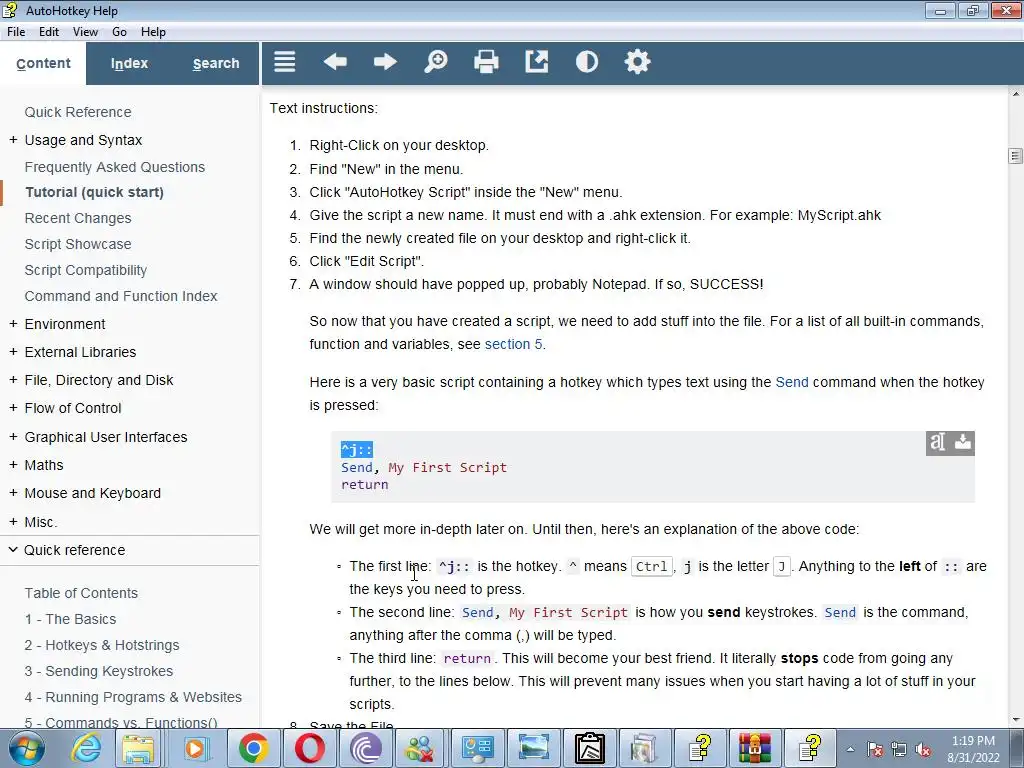Open the Help menu
This screenshot has width=1024, height=768.
coord(153,32)
